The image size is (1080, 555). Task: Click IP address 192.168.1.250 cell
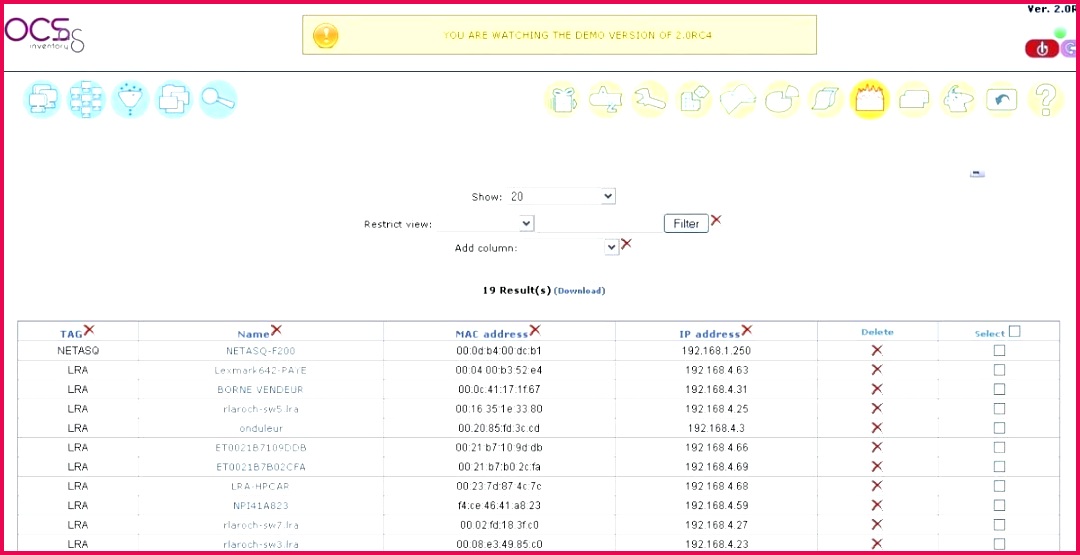(716, 350)
